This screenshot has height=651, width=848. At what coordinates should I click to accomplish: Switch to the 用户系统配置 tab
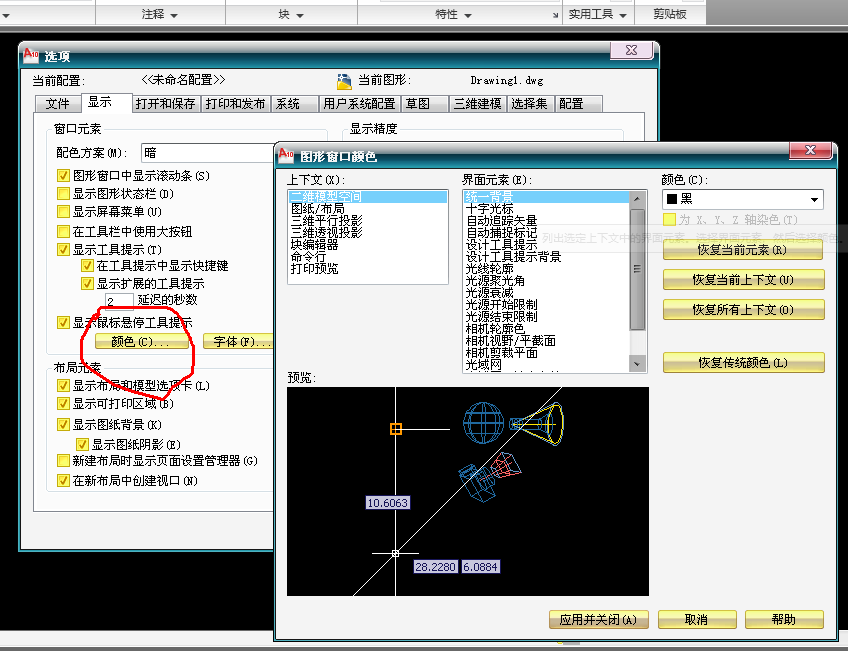[x=359, y=103]
